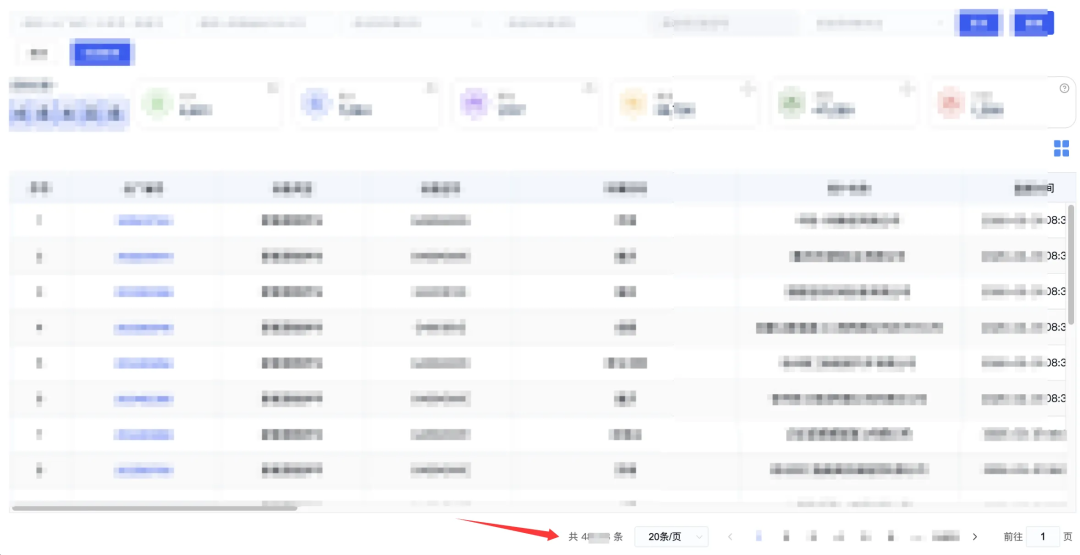The image size is (1080, 555).
Task: Select the blue circle icon stat card
Action: [x=366, y=104]
